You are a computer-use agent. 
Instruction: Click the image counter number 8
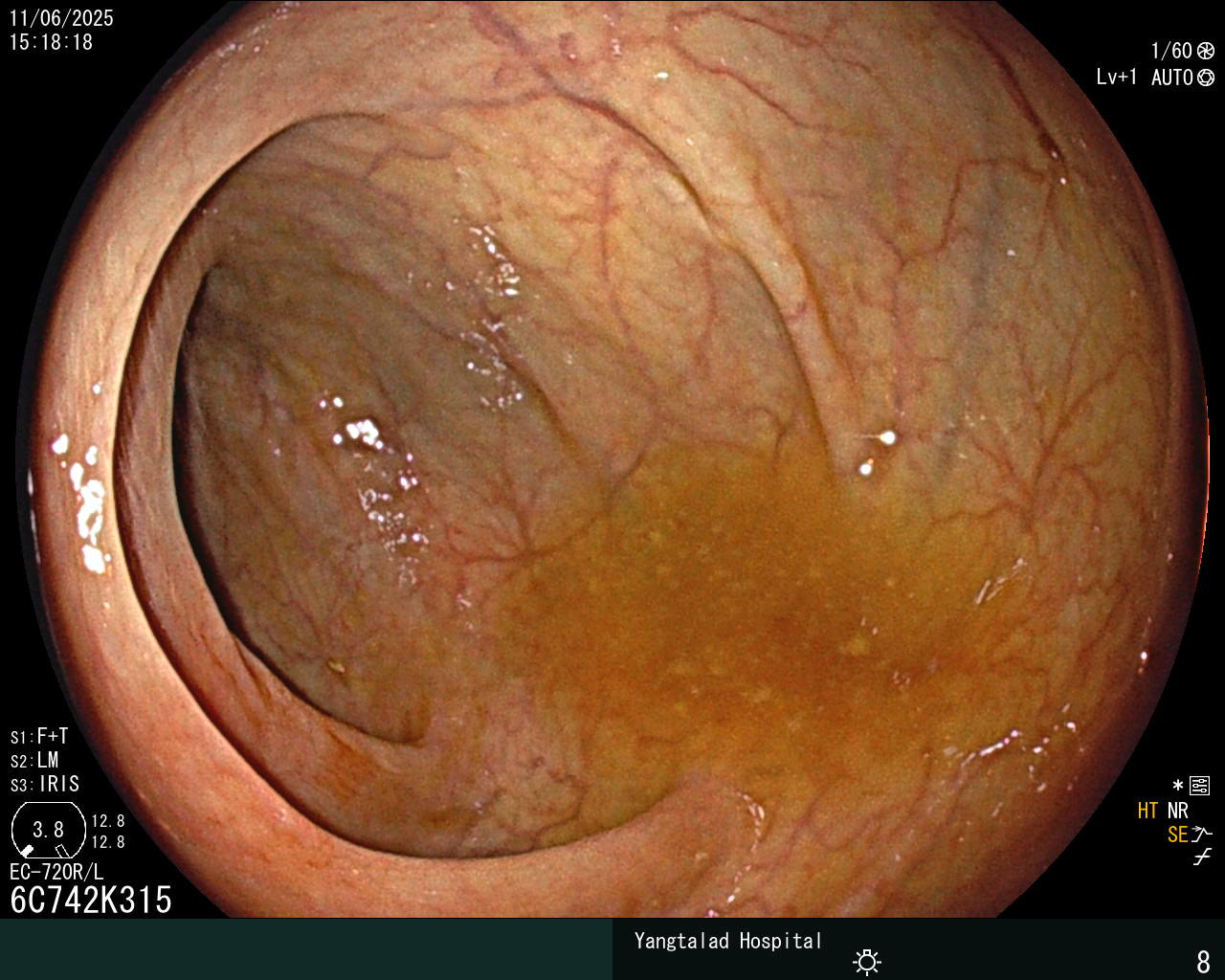coord(1204,961)
